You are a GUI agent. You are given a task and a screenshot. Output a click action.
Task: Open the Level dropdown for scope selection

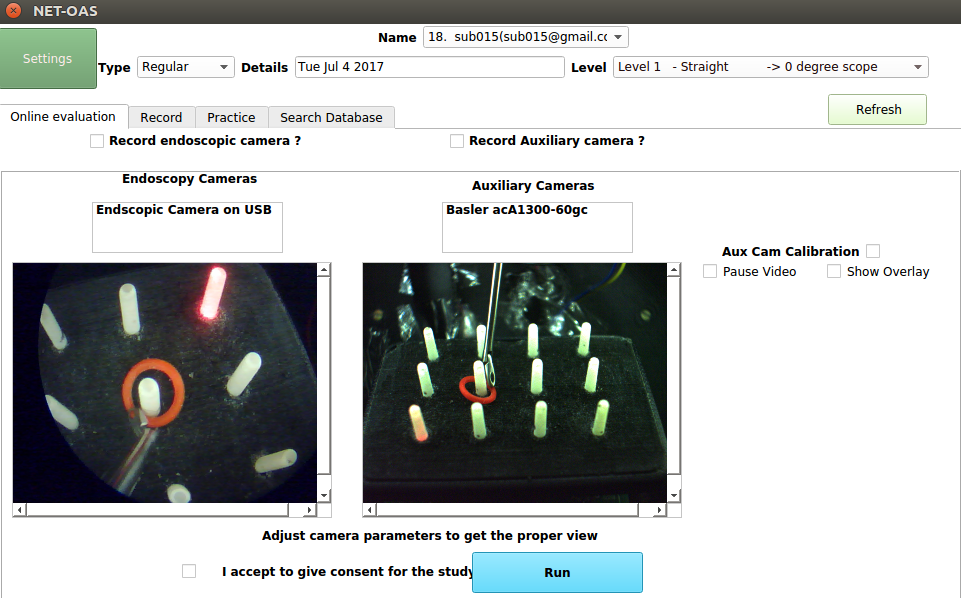(x=770, y=67)
